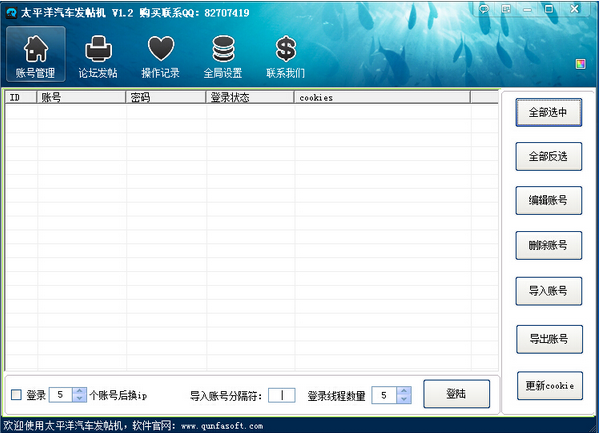The height and width of the screenshot is (433, 600).
Task: Click the www.qunfasoft.com status bar text
Action: tap(222, 426)
